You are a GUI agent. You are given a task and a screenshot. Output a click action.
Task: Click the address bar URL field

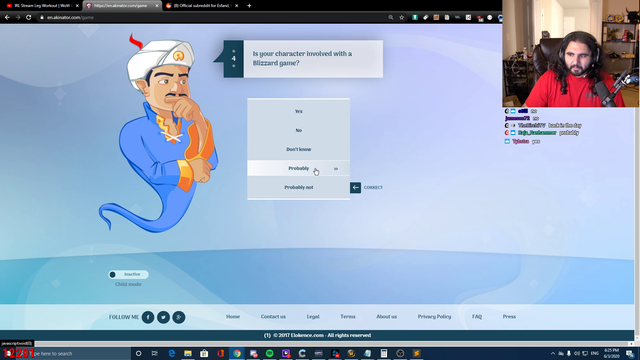coord(212,17)
